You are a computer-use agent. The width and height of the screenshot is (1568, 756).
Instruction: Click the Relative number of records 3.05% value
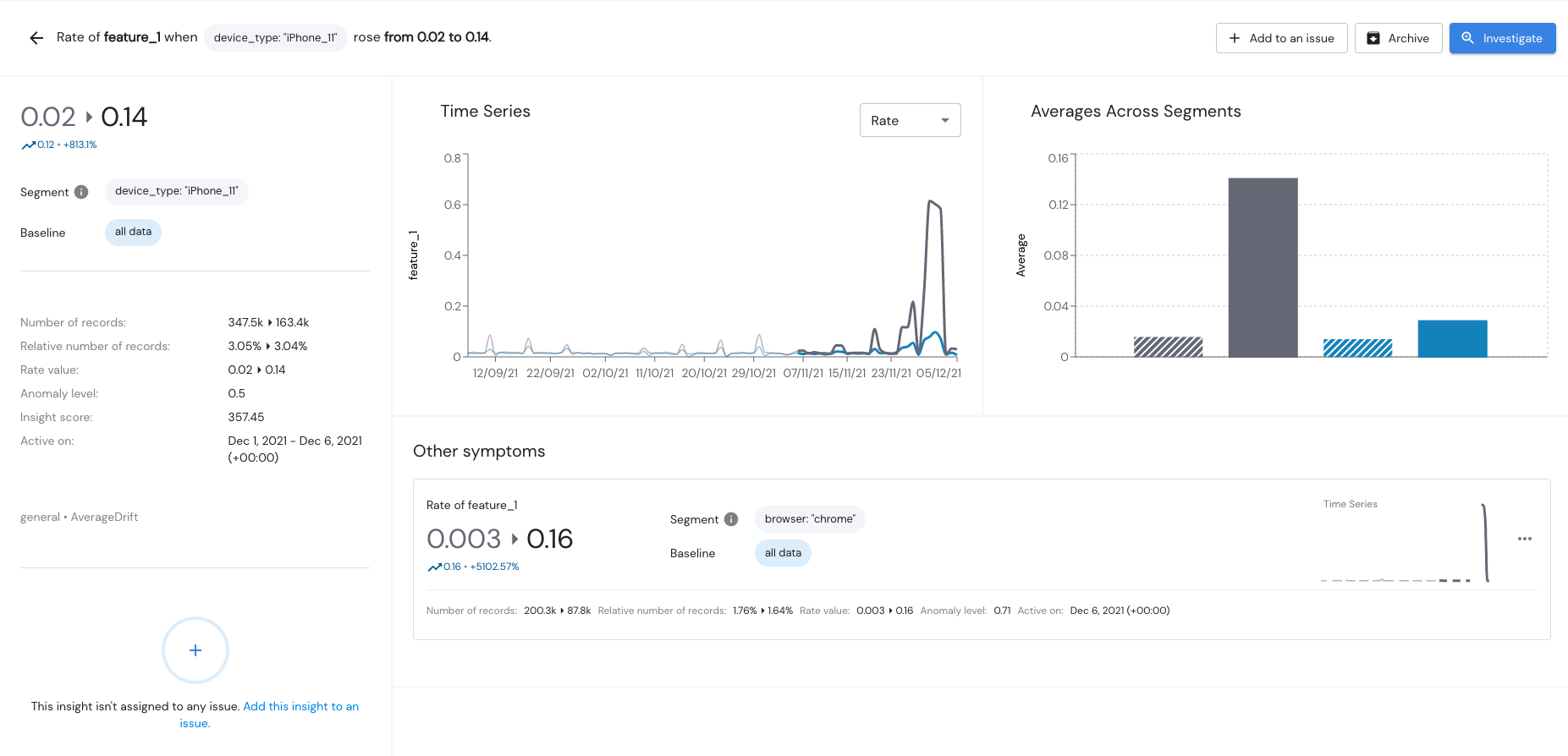(267, 346)
